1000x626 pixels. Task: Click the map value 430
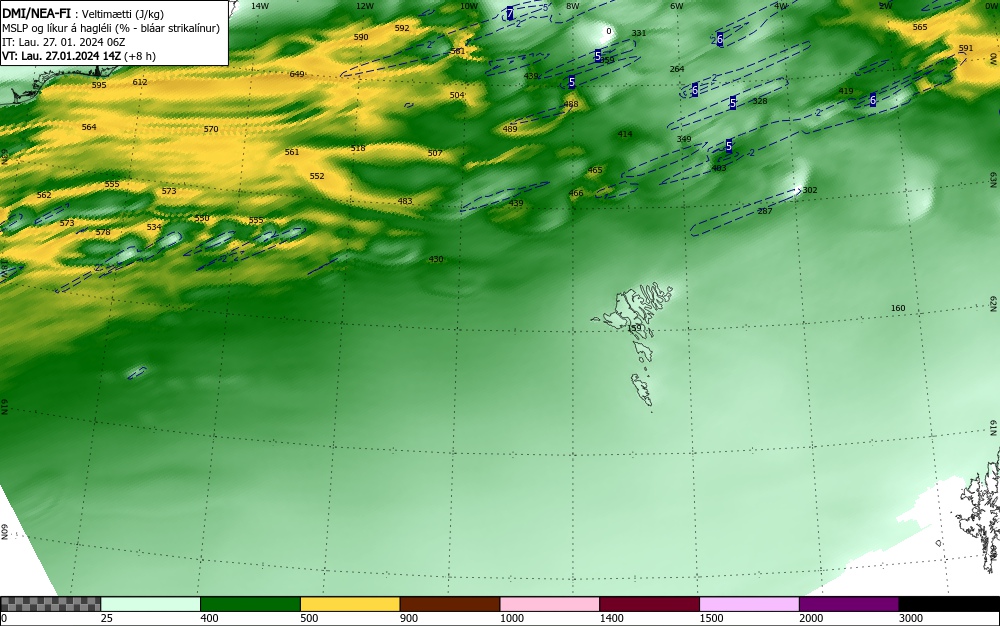click(x=436, y=259)
